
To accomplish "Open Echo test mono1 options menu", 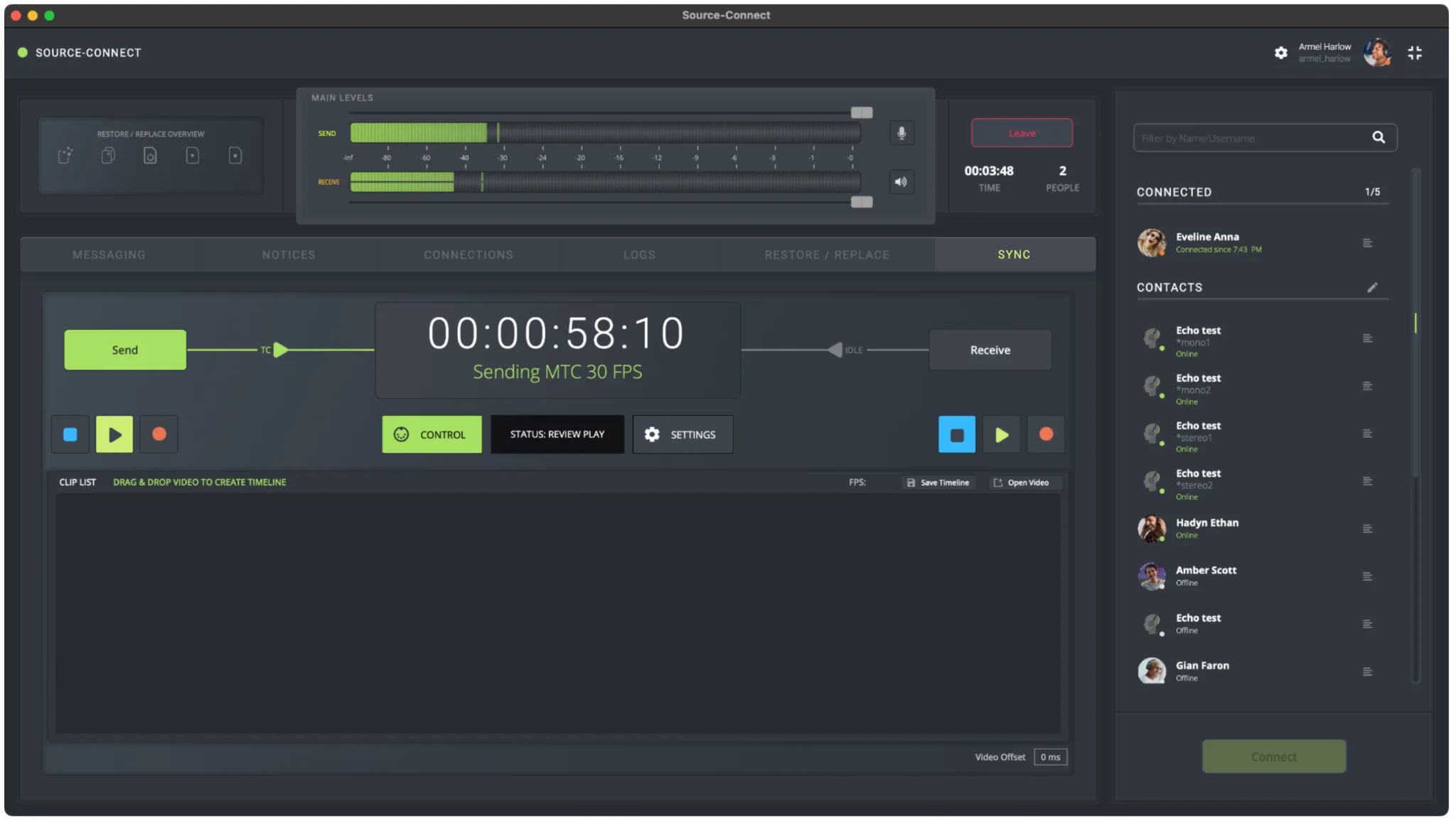I will point(1367,338).
